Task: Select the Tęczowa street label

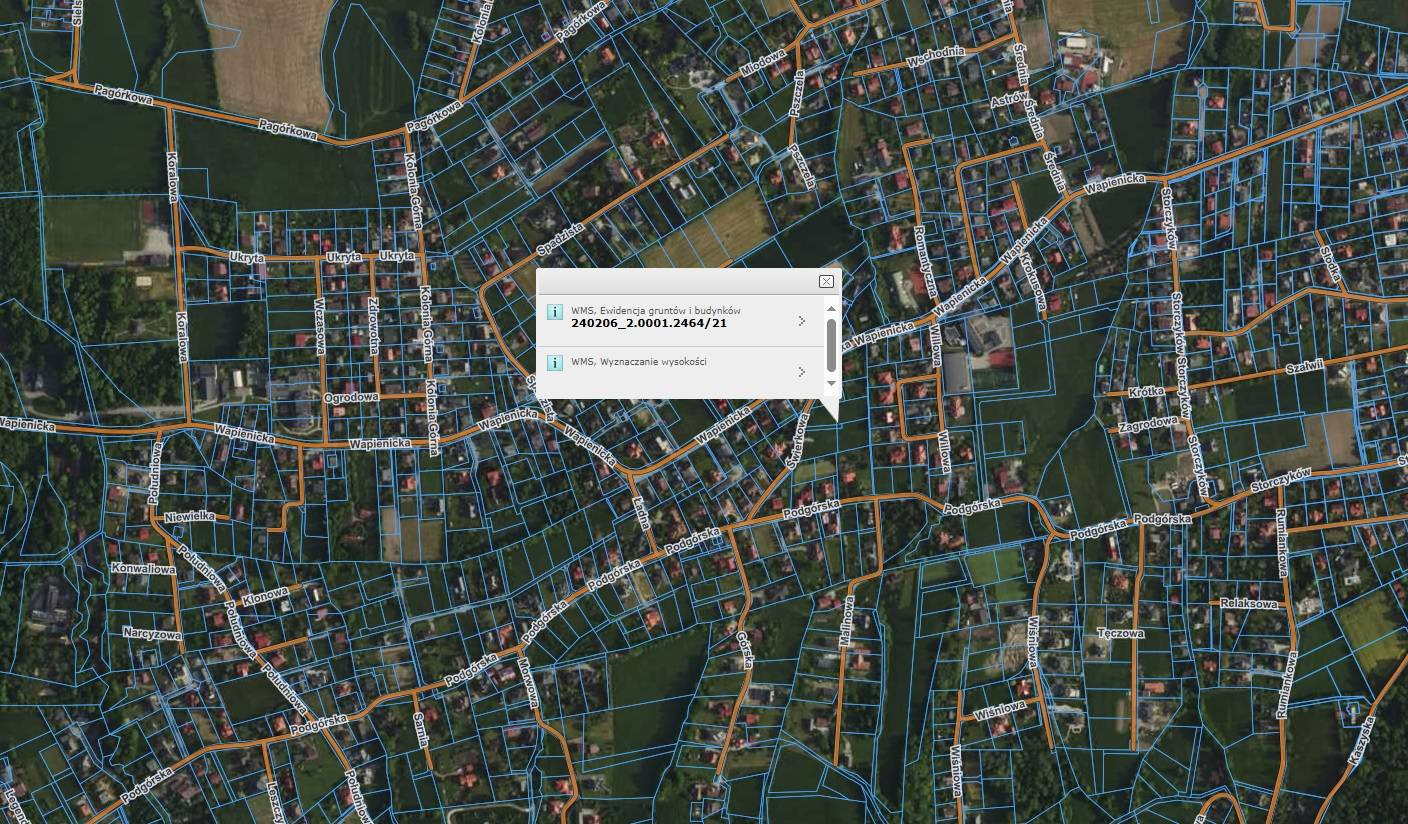Action: click(1120, 633)
